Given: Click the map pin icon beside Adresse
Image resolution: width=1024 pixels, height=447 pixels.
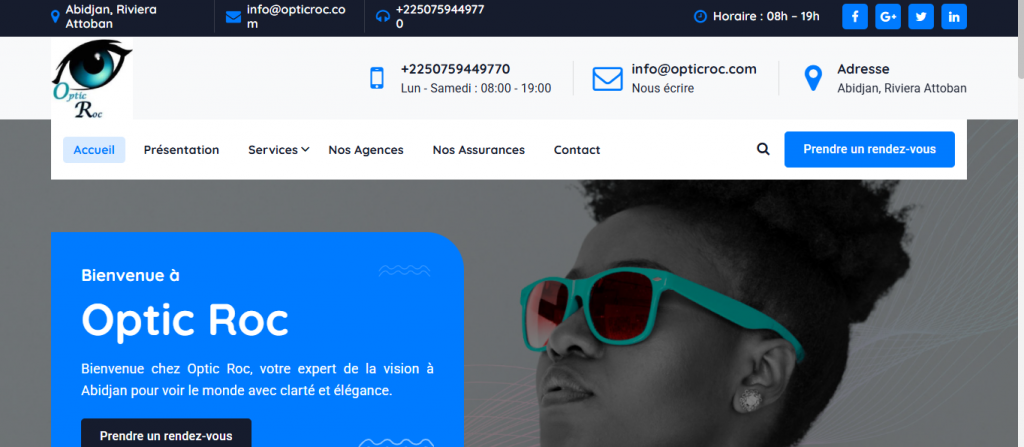Looking at the screenshot, I should pos(813,78).
